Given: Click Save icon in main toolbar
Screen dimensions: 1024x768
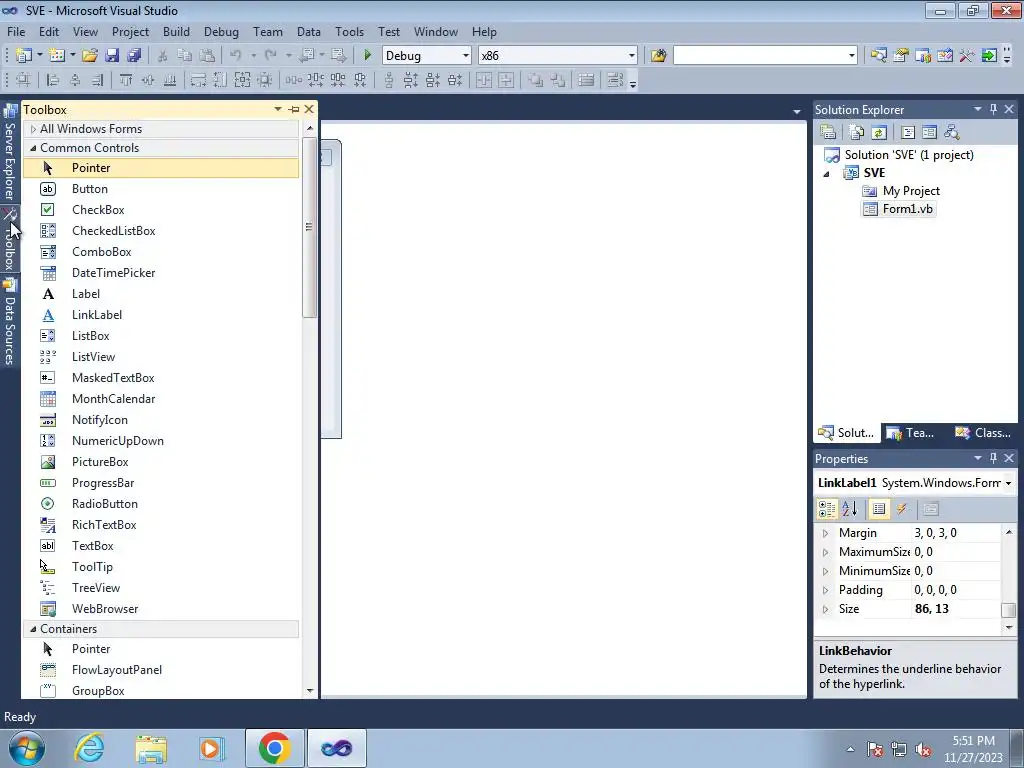Looking at the screenshot, I should [x=112, y=56].
